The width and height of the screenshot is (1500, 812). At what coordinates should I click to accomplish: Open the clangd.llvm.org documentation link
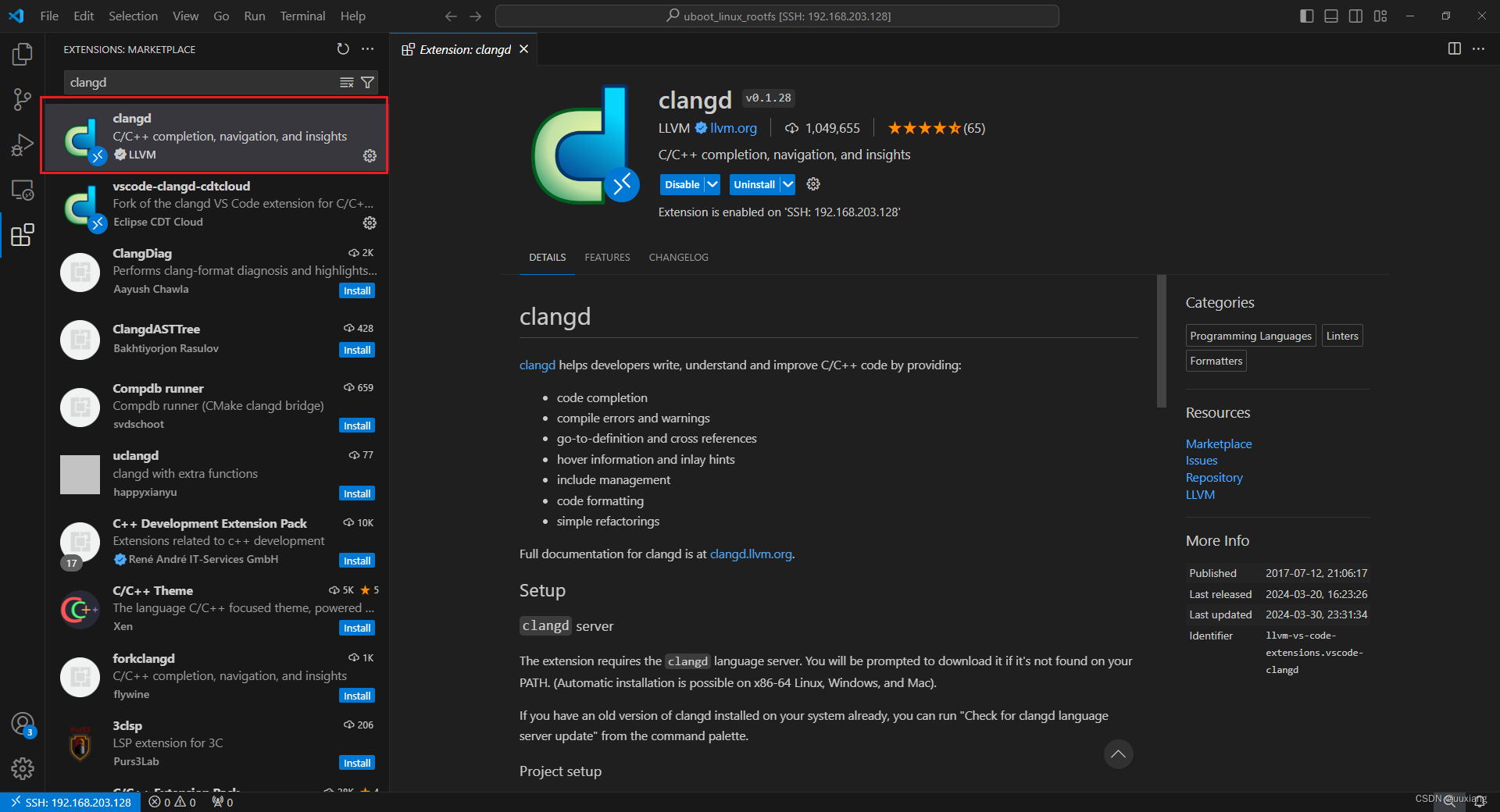point(751,554)
